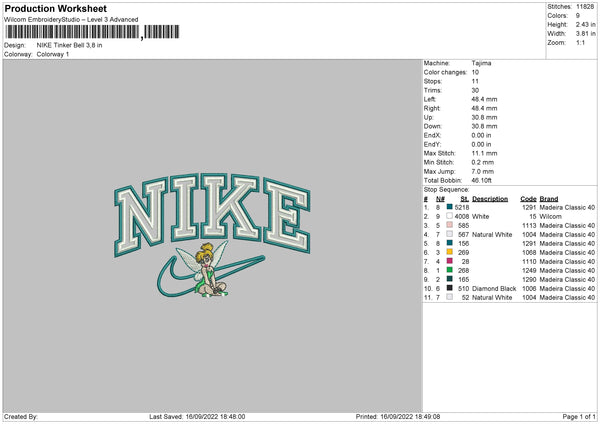The width and height of the screenshot is (600, 424).
Task: Click code 1113 in the stop sequence
Action: [529, 225]
